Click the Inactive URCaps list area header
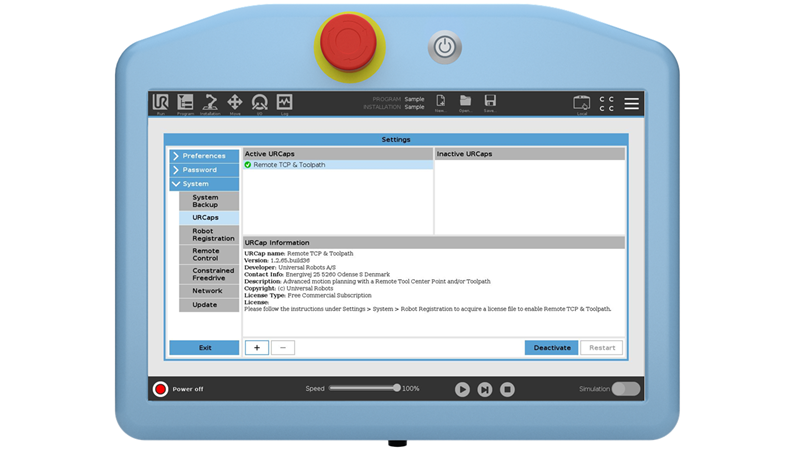This screenshot has width=800, height=450. tap(530, 154)
